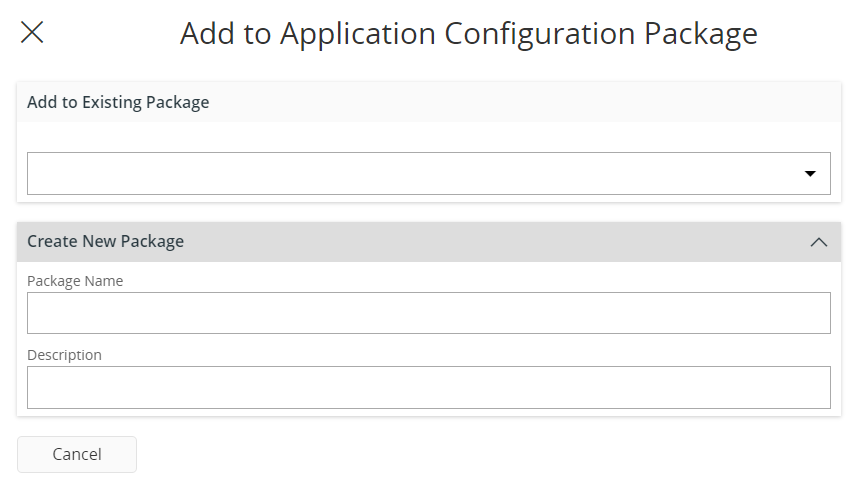Collapse the Create New Package section
Screen dimensions: 852x497
(x=818, y=242)
